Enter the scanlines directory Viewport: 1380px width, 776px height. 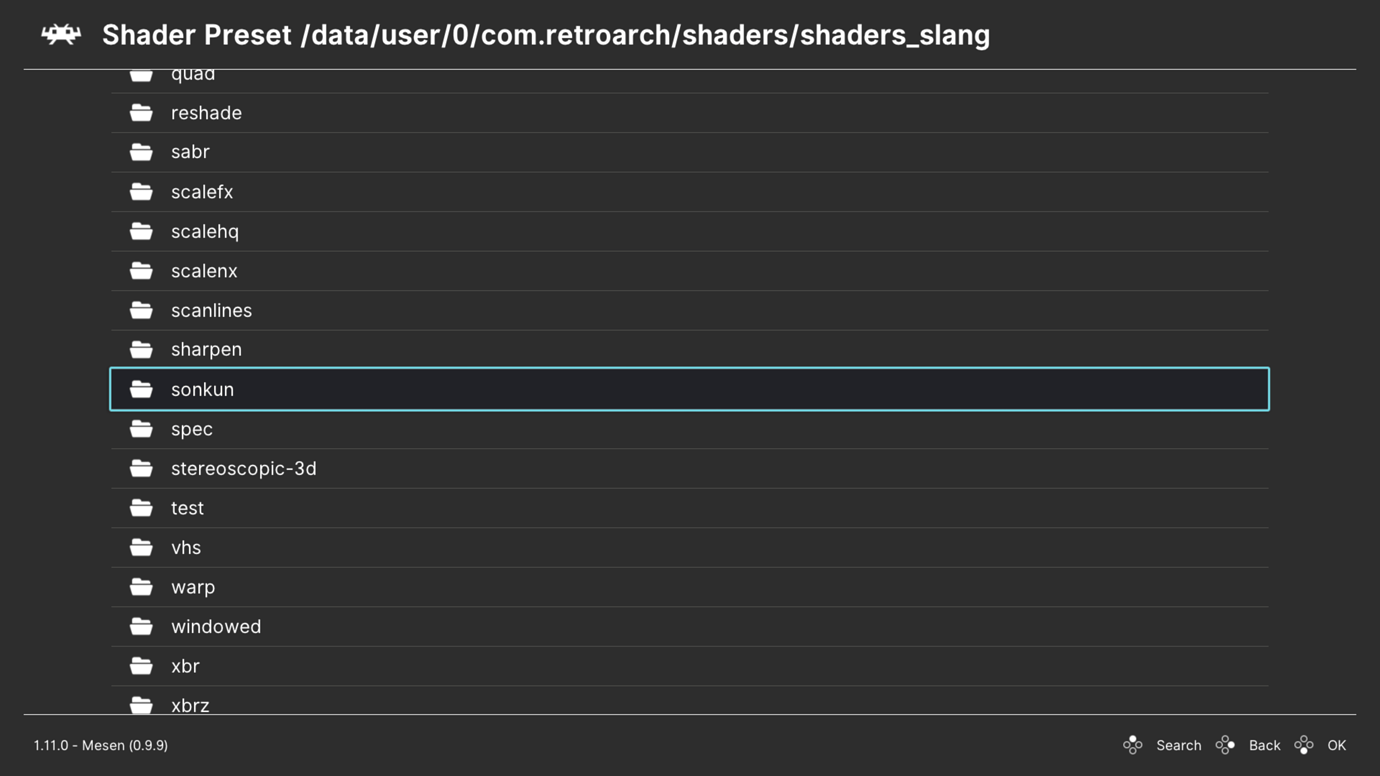pyautogui.click(x=211, y=310)
